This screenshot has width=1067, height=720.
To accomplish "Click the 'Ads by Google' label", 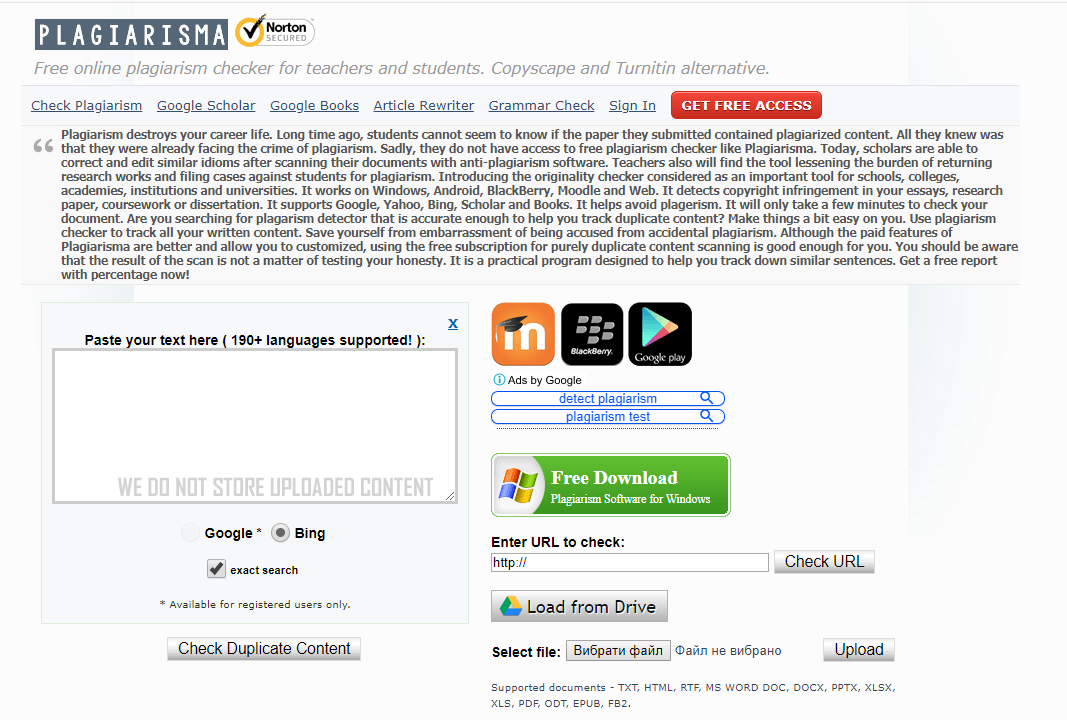I will tap(544, 380).
